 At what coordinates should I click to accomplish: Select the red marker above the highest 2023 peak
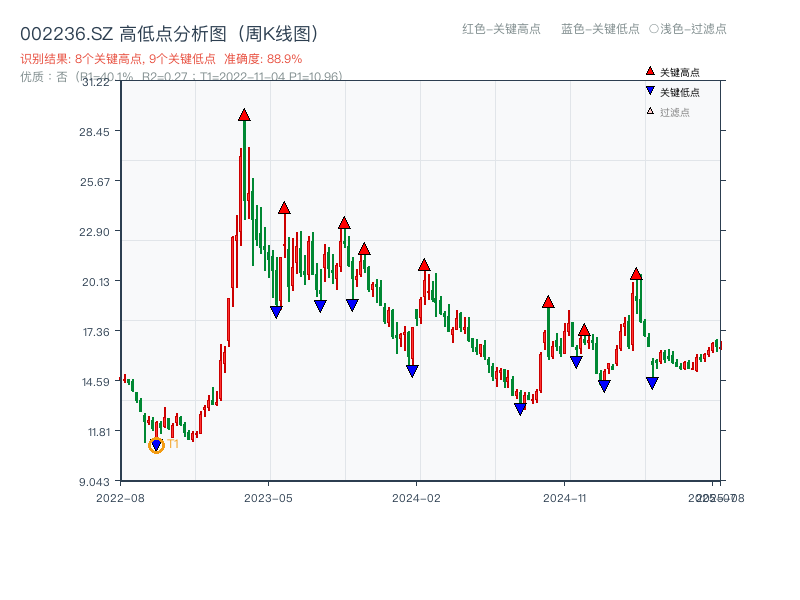pyautogui.click(x=244, y=115)
